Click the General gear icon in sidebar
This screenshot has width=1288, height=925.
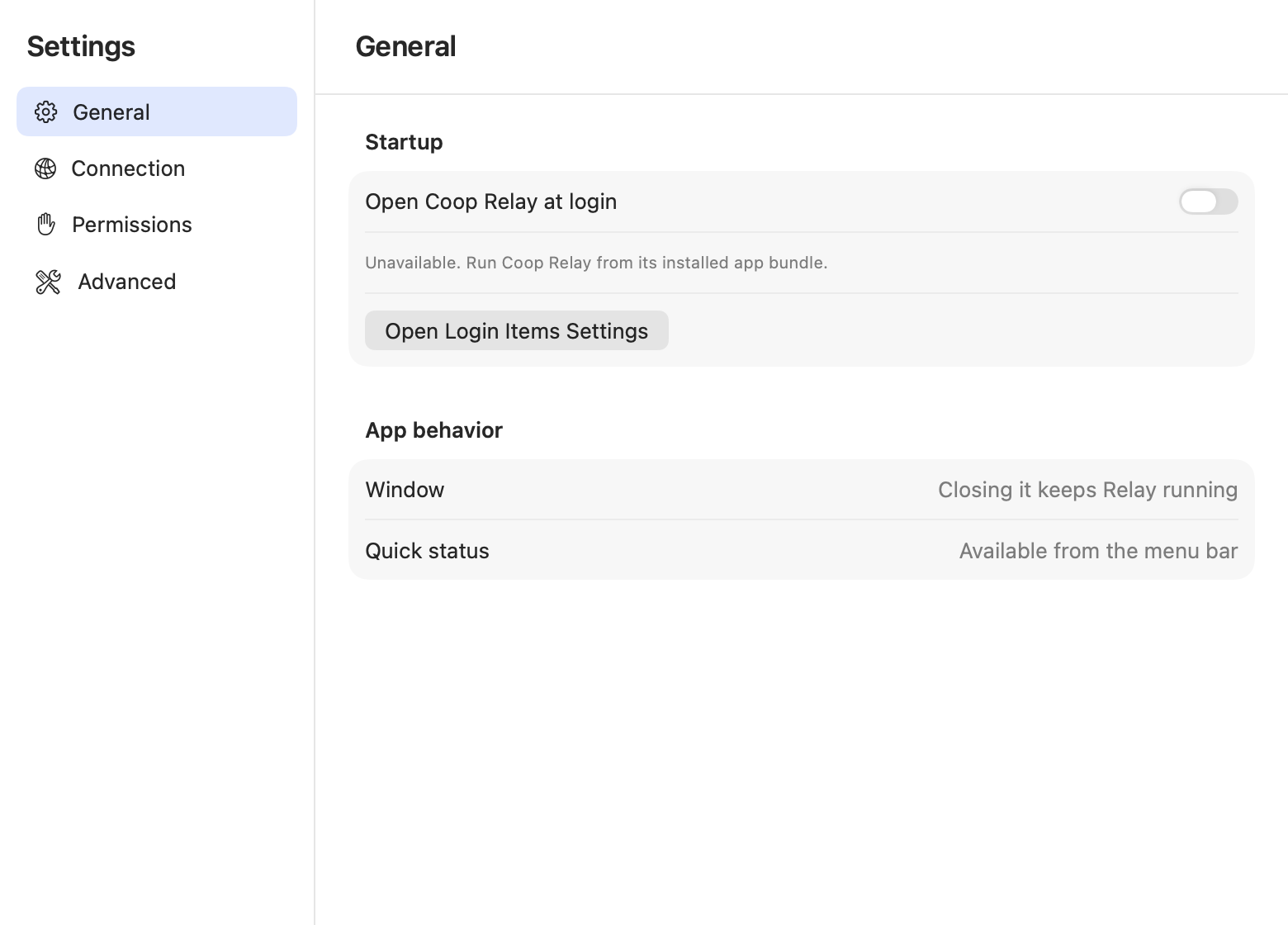tap(45, 111)
